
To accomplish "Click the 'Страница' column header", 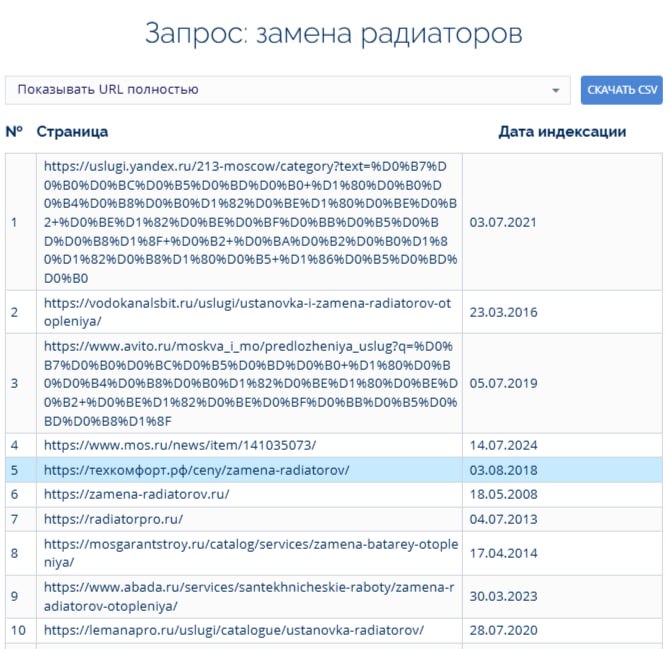I will [x=72, y=132].
